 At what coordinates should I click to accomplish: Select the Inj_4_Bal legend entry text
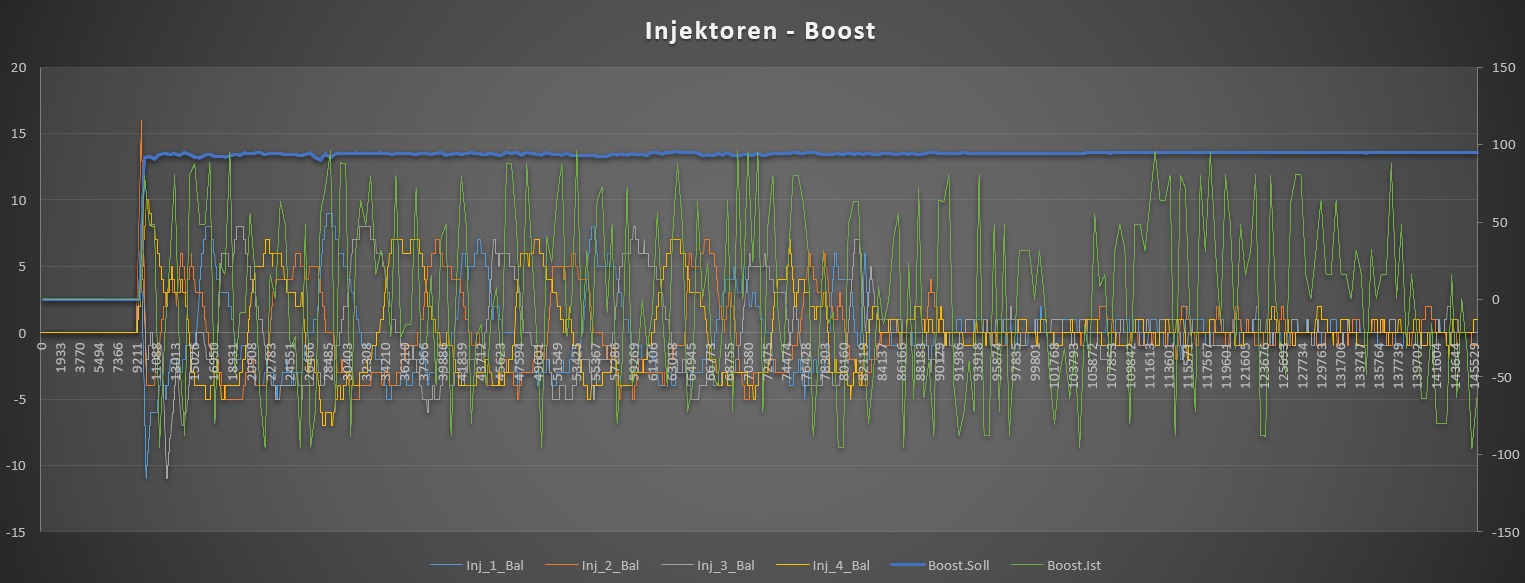(x=841, y=566)
